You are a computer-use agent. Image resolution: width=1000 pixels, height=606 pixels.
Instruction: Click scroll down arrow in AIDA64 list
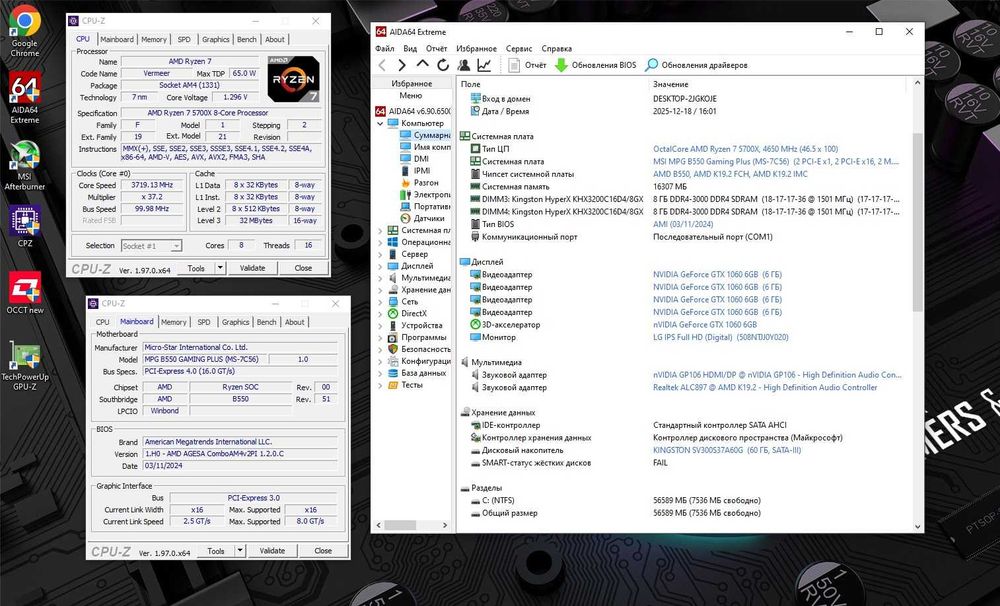point(917,526)
